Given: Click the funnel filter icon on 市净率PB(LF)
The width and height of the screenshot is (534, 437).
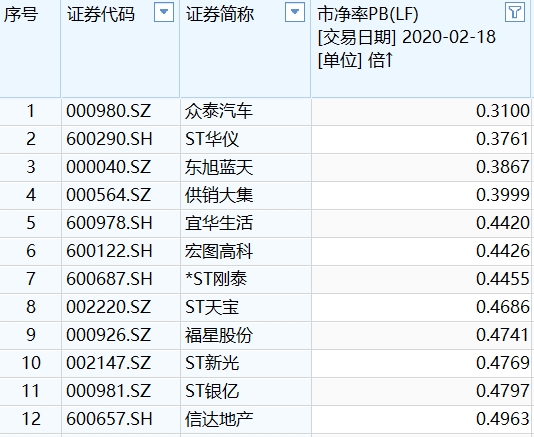Looking at the screenshot, I should point(515,12).
